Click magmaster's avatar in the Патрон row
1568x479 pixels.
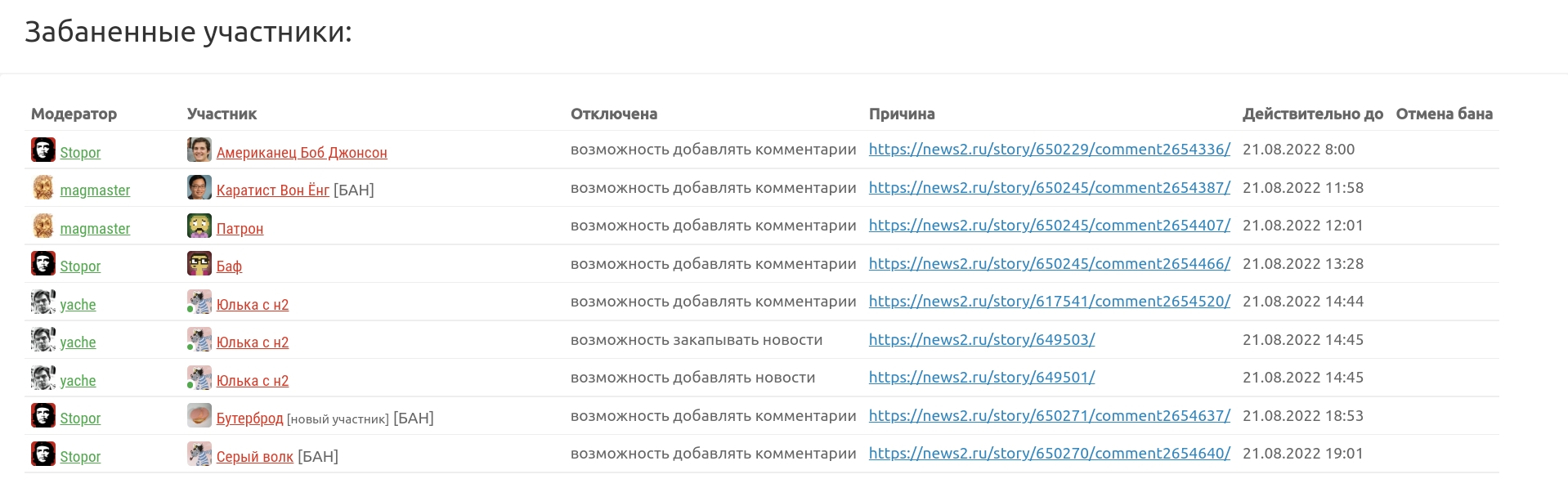tap(43, 226)
